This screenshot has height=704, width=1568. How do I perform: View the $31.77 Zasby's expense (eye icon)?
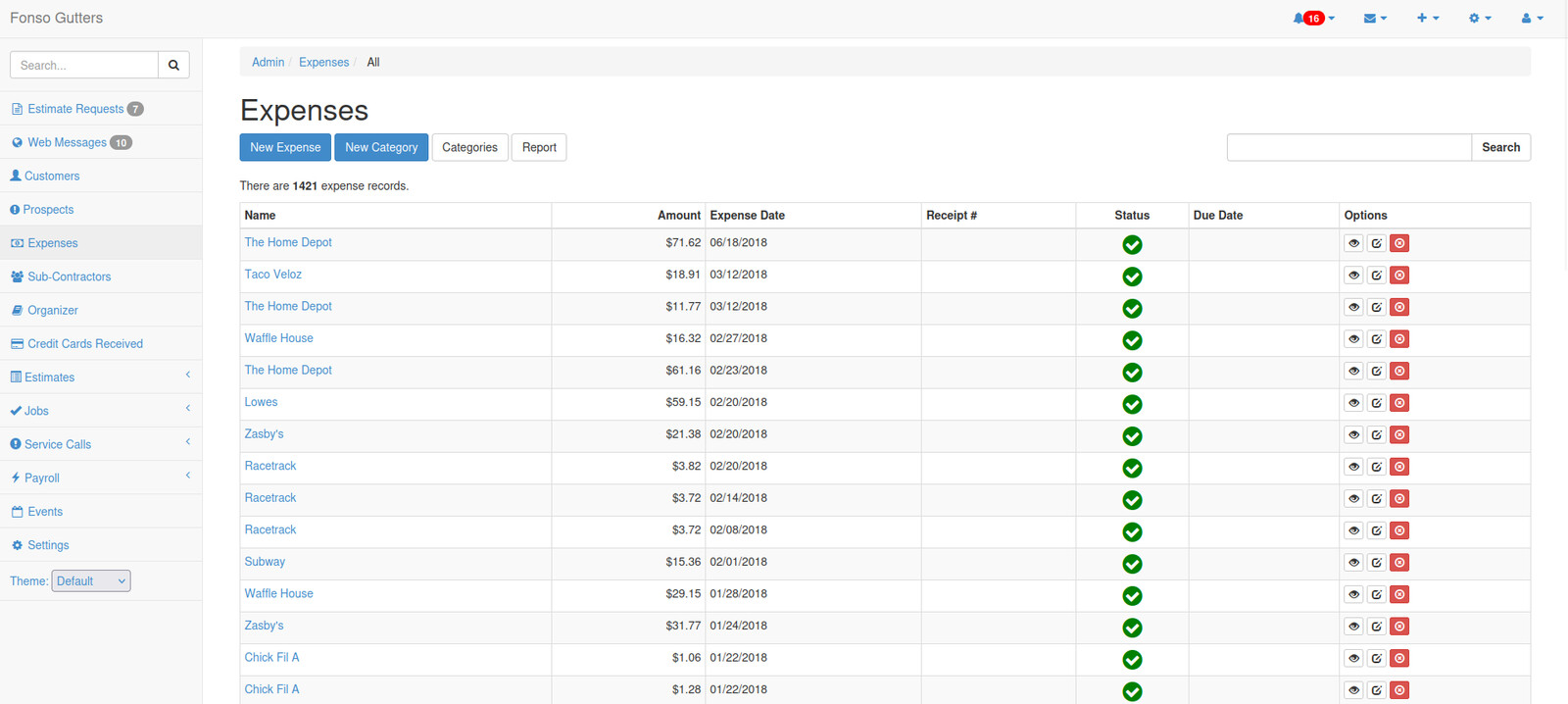pyautogui.click(x=1353, y=627)
